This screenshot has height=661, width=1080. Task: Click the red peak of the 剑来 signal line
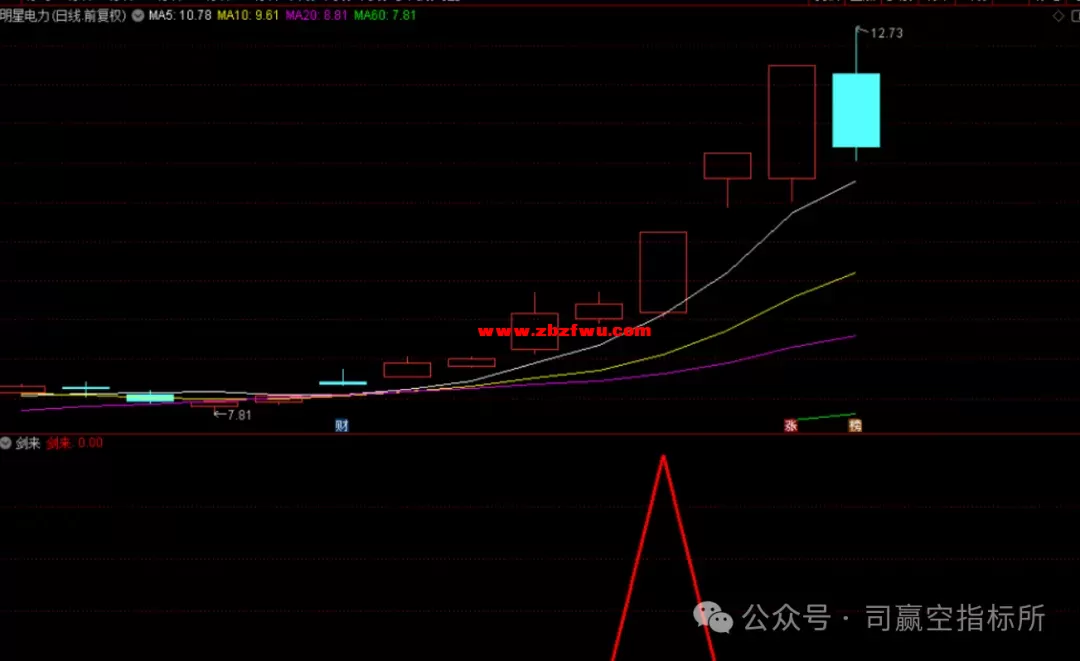(x=663, y=458)
